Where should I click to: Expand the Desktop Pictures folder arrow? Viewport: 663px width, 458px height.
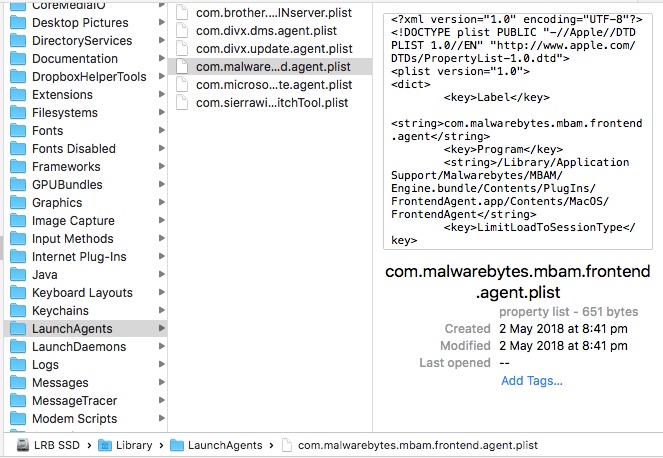(162, 22)
